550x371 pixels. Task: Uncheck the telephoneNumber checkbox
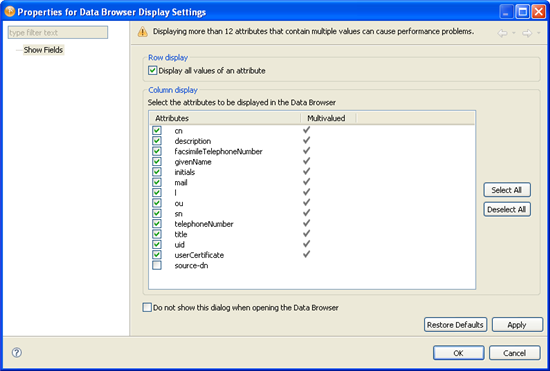157,224
